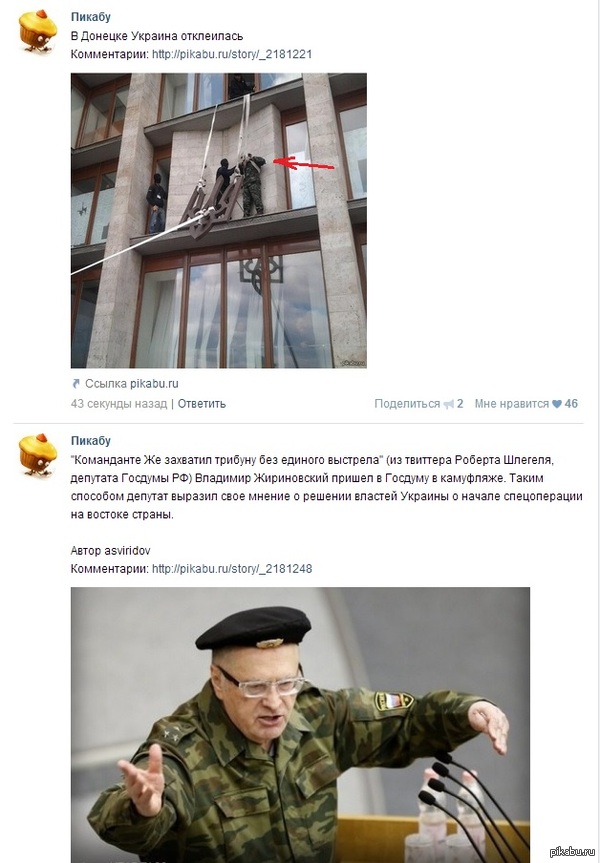The height and width of the screenshot is (863, 600).
Task: Click the megaphone share icon beside the 2 count
Action: pyautogui.click(x=449, y=404)
